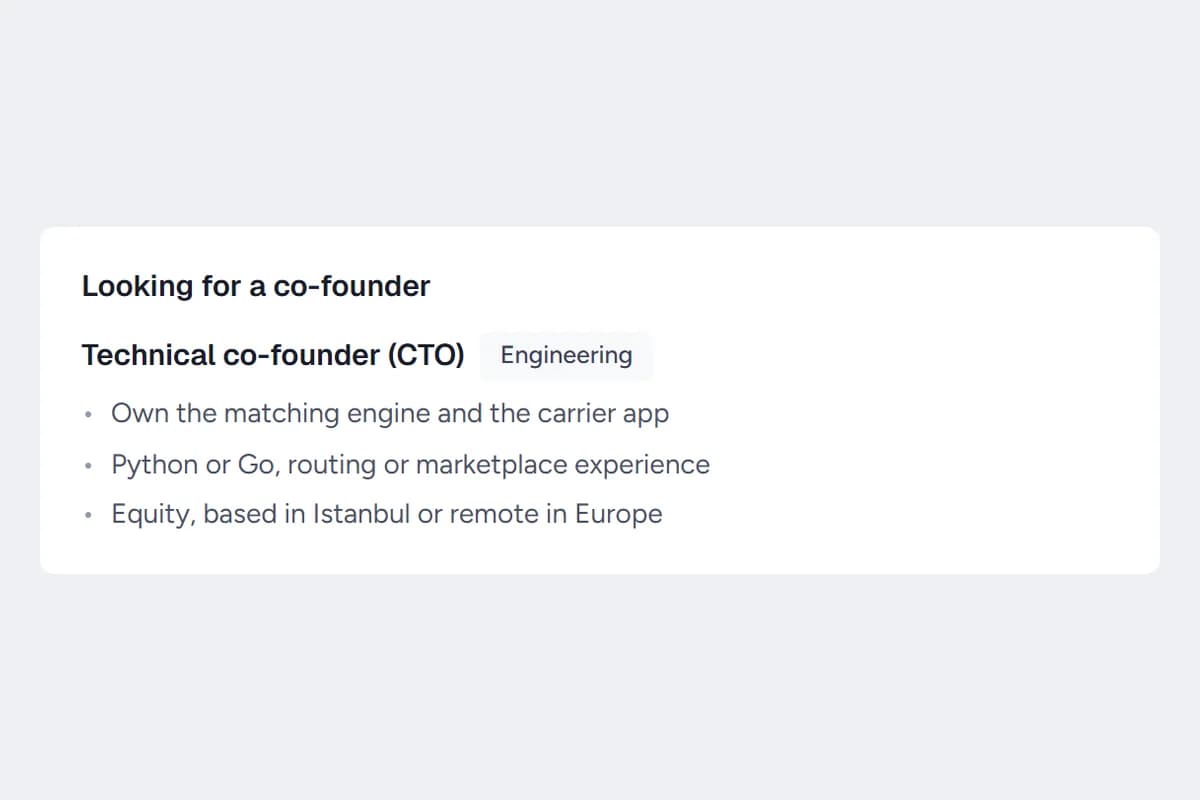Click empty card space right of Engineering tag

click(900, 355)
